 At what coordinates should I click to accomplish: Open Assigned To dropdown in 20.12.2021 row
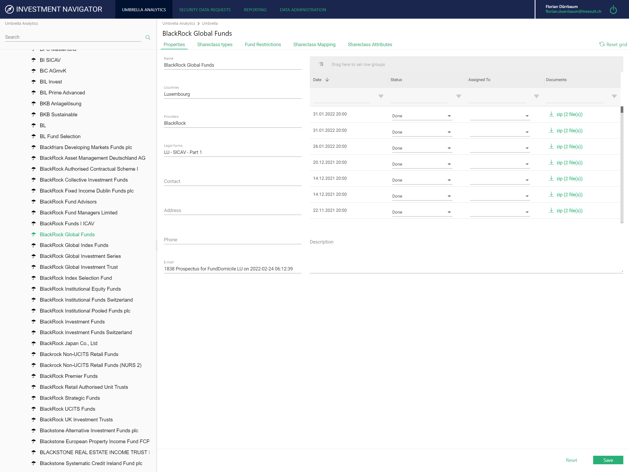pyautogui.click(x=500, y=164)
